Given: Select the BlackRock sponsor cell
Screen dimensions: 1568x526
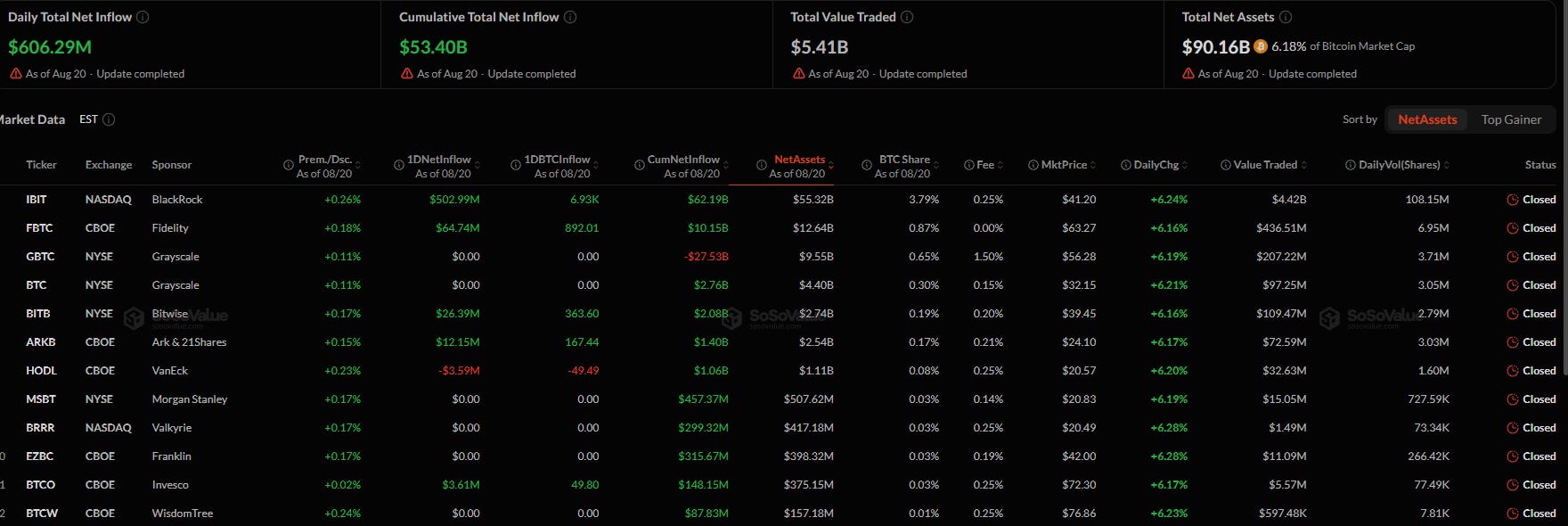Looking at the screenshot, I should [177, 200].
